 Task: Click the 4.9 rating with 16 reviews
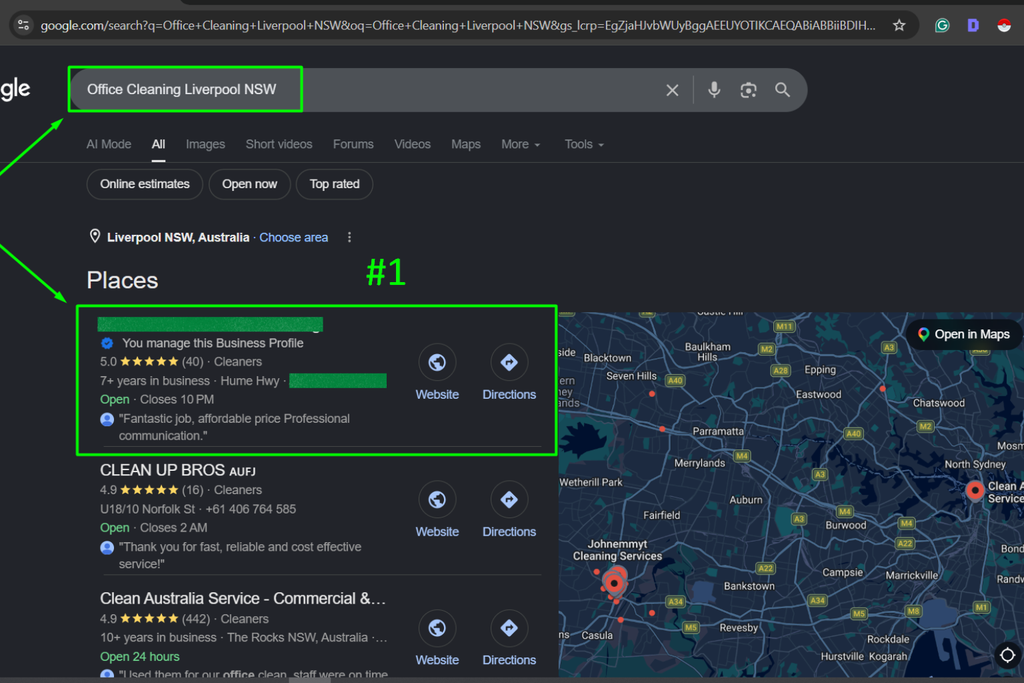(x=152, y=490)
